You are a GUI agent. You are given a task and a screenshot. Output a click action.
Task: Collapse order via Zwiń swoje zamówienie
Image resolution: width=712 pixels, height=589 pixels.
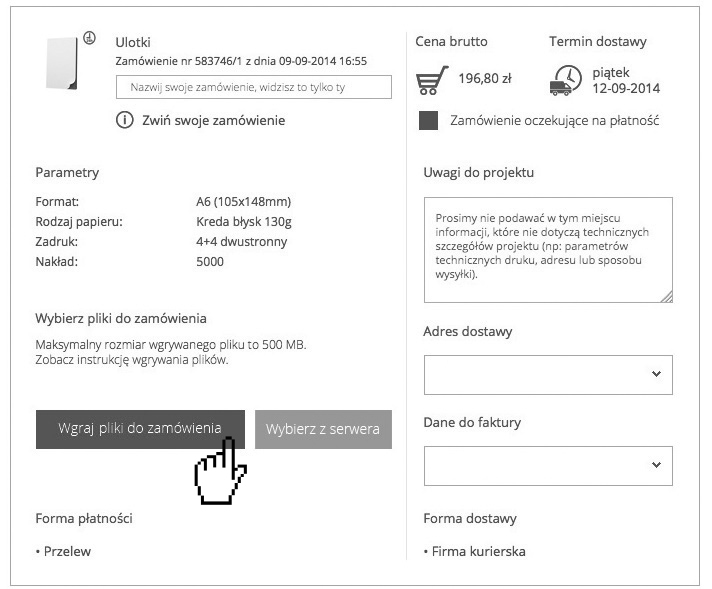213,120
